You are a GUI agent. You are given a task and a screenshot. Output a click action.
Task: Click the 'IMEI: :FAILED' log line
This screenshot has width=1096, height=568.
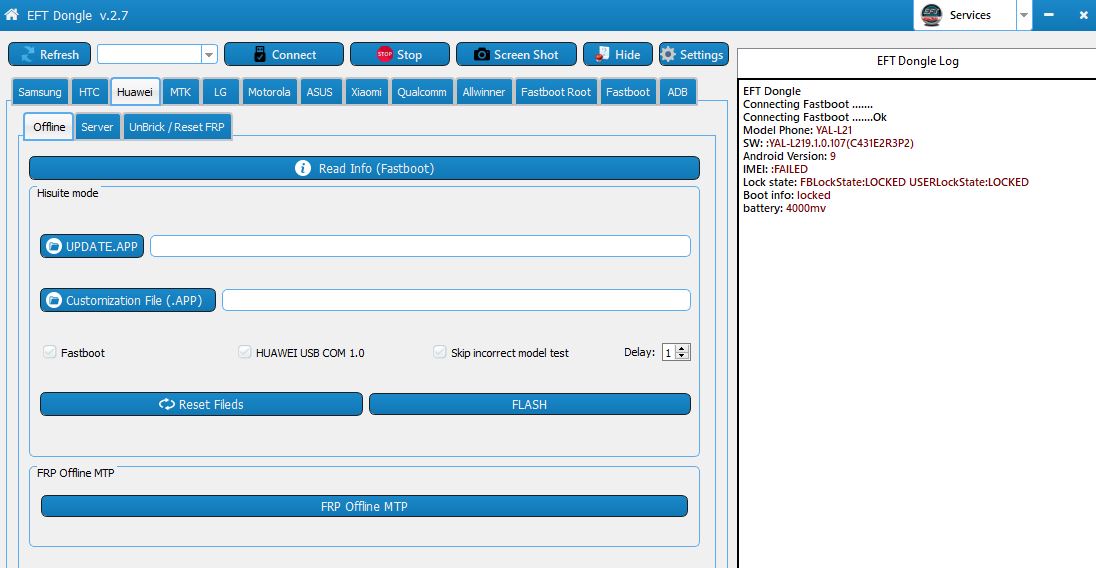click(775, 169)
